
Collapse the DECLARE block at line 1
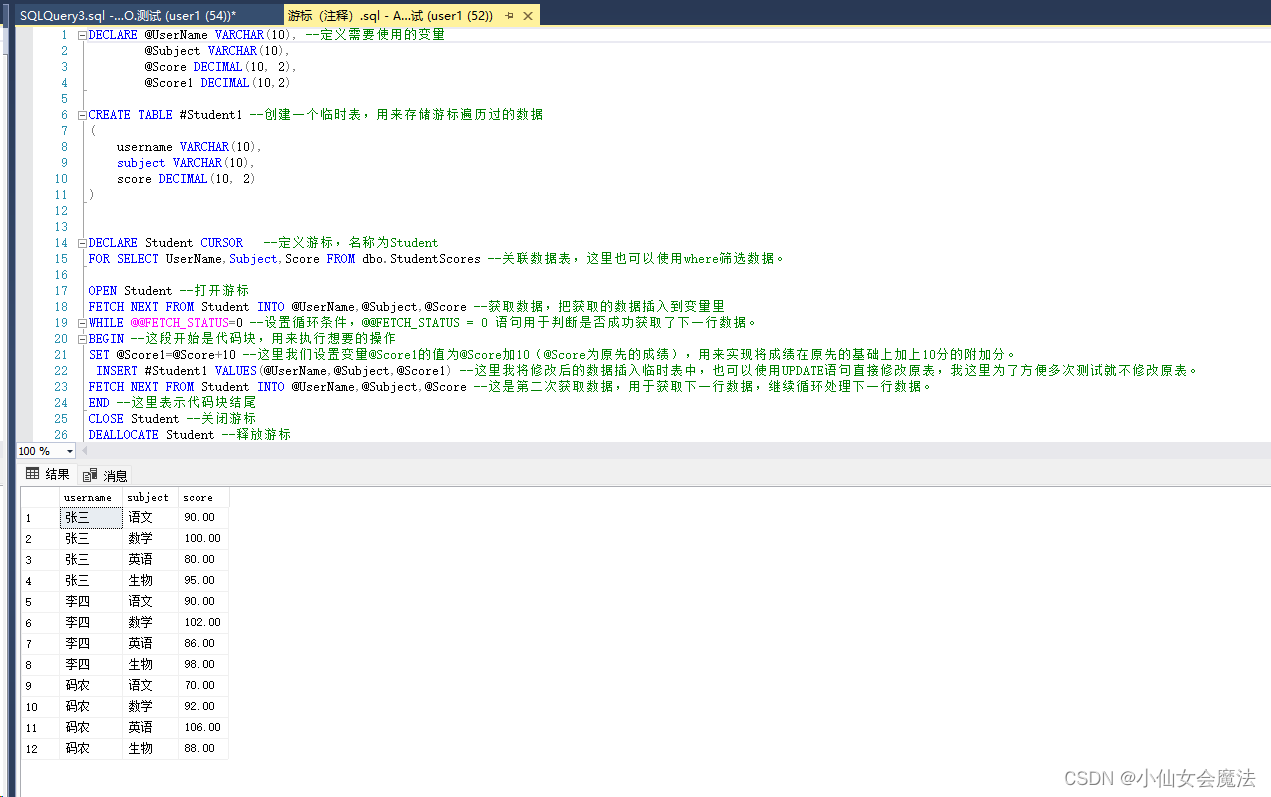pyautogui.click(x=80, y=34)
